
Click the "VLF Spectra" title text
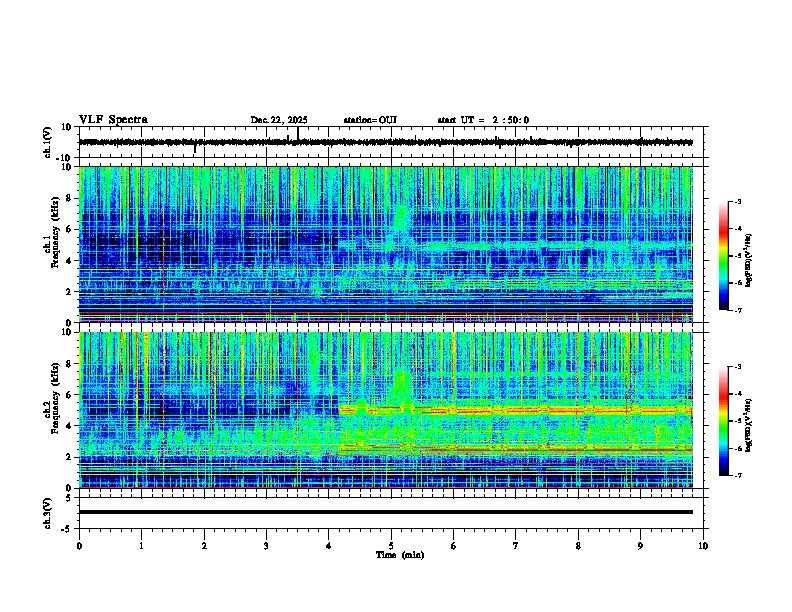113,120
